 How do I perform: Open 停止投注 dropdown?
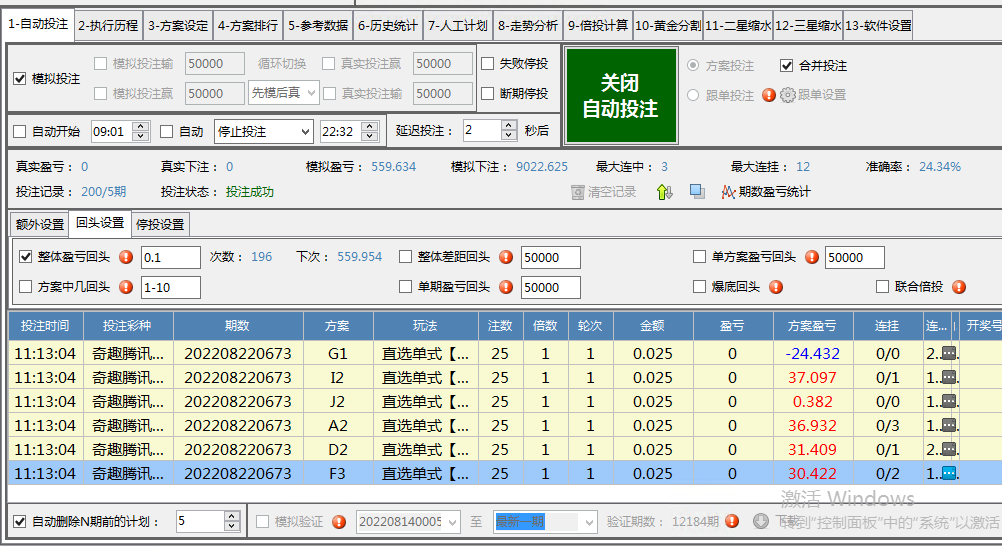(x=264, y=132)
